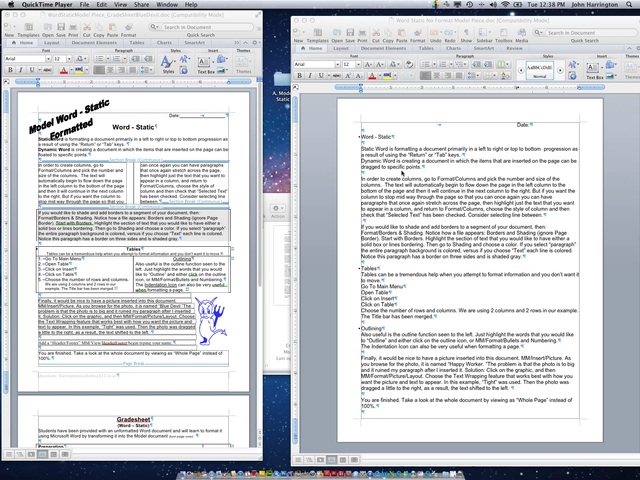
Task: Open Media browser in right window toolbar
Action: pos(521,33)
